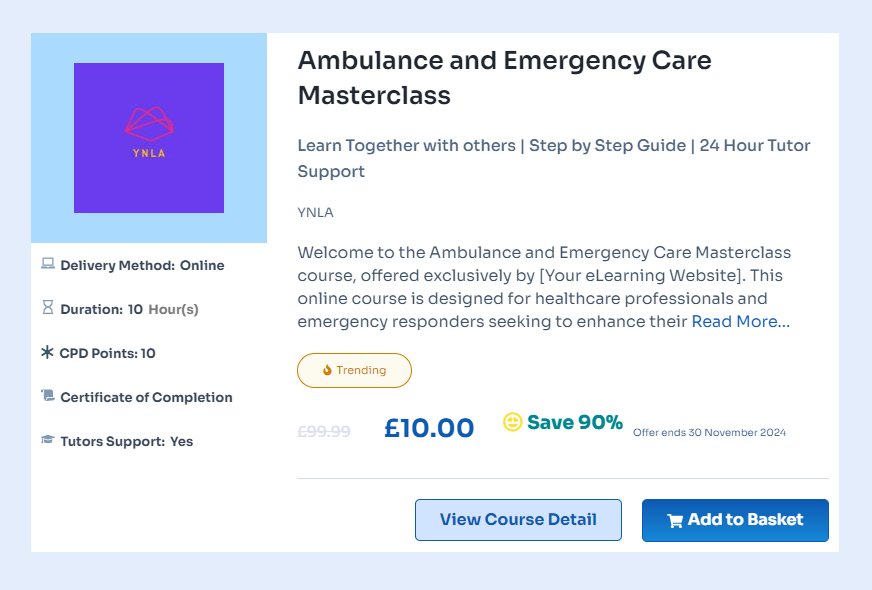Screen dimensions: 872x590
Task: Click the £10.00 discounted price
Action: pyautogui.click(x=429, y=428)
